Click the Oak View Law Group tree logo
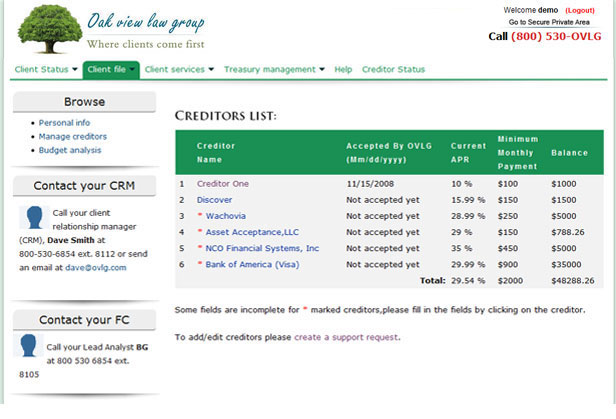The image size is (616, 419). click(50, 29)
